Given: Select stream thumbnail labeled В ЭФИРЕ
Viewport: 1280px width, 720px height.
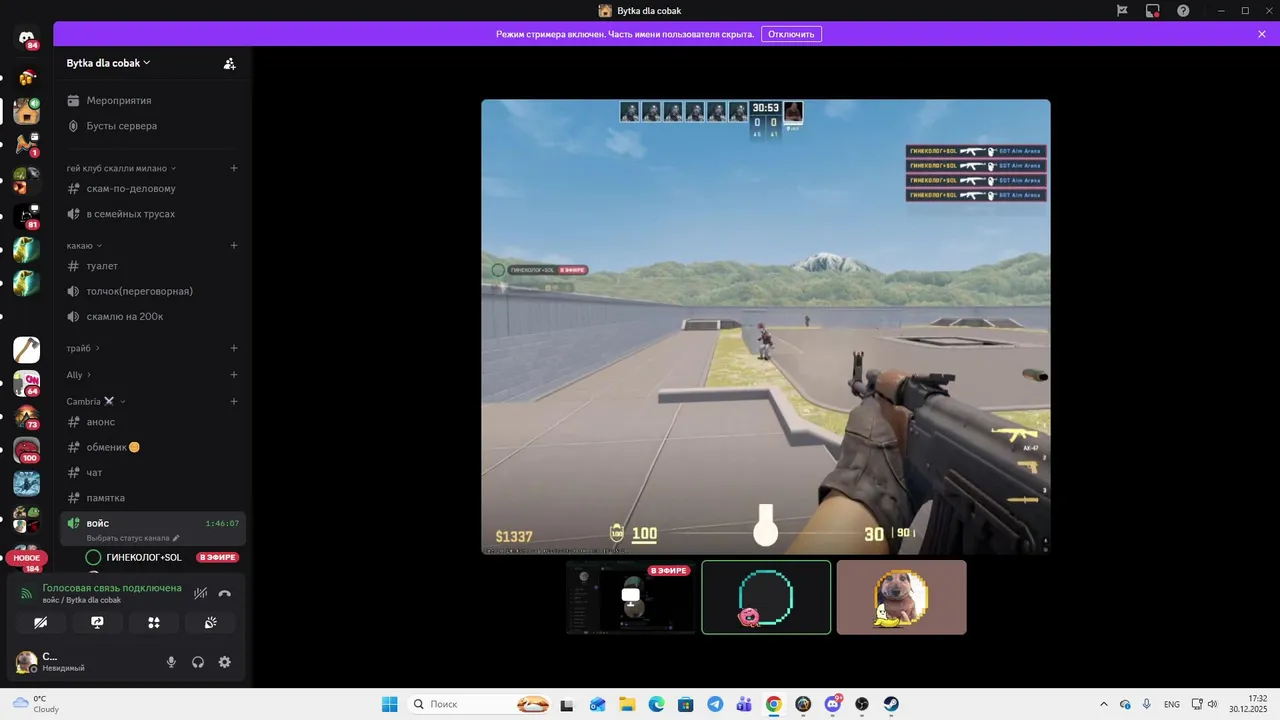Looking at the screenshot, I should tap(630, 597).
